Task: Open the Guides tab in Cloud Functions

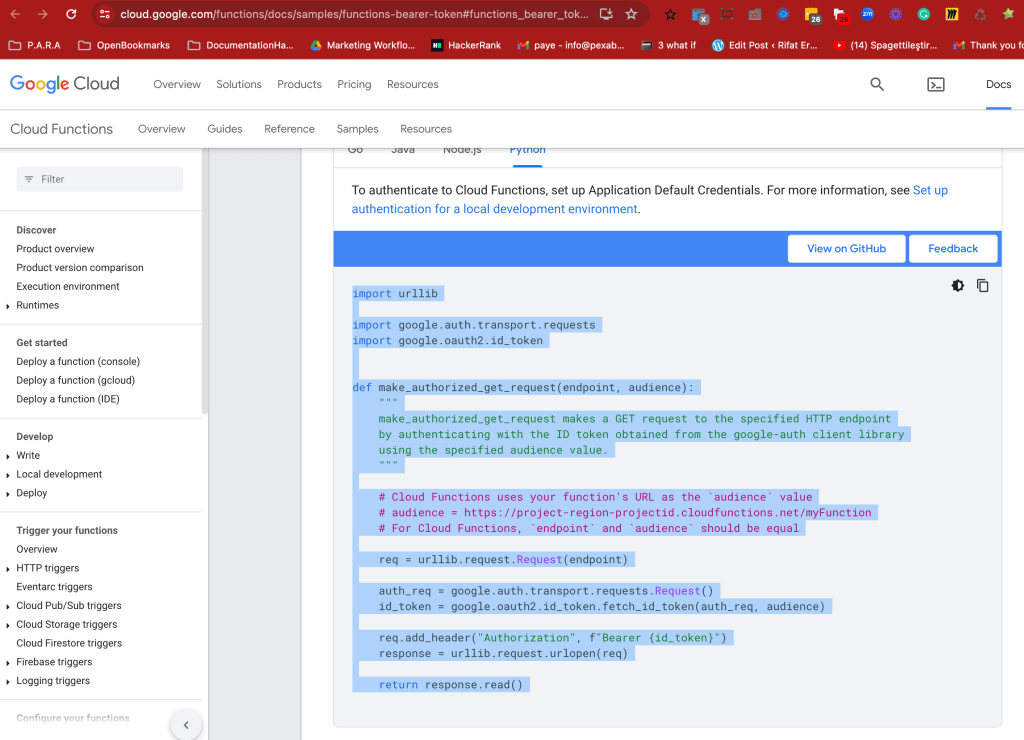Action: coord(225,129)
